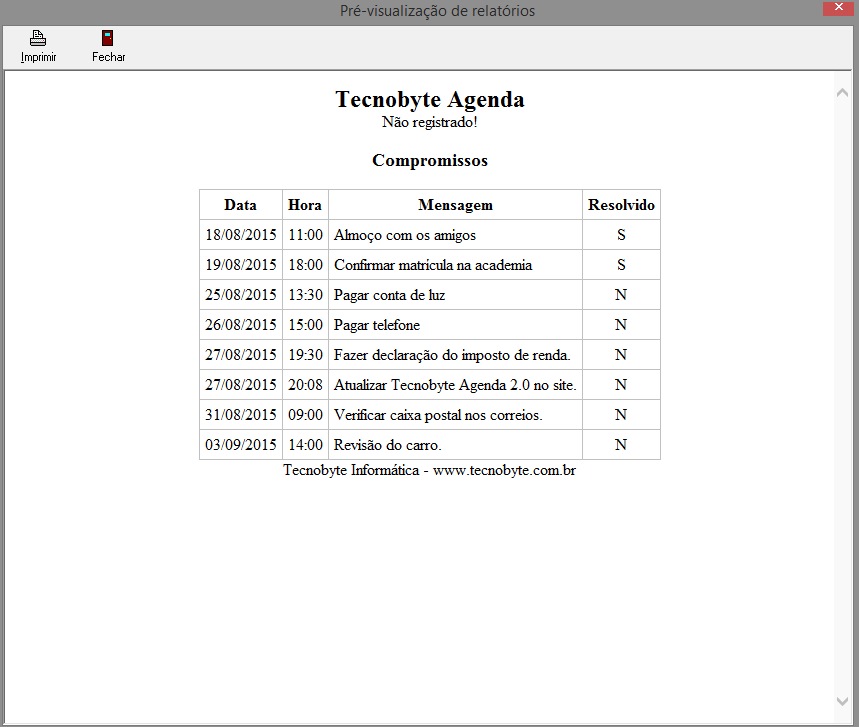Click the scrollbar up arrow
The height and width of the screenshot is (727, 859).
pos(842,93)
